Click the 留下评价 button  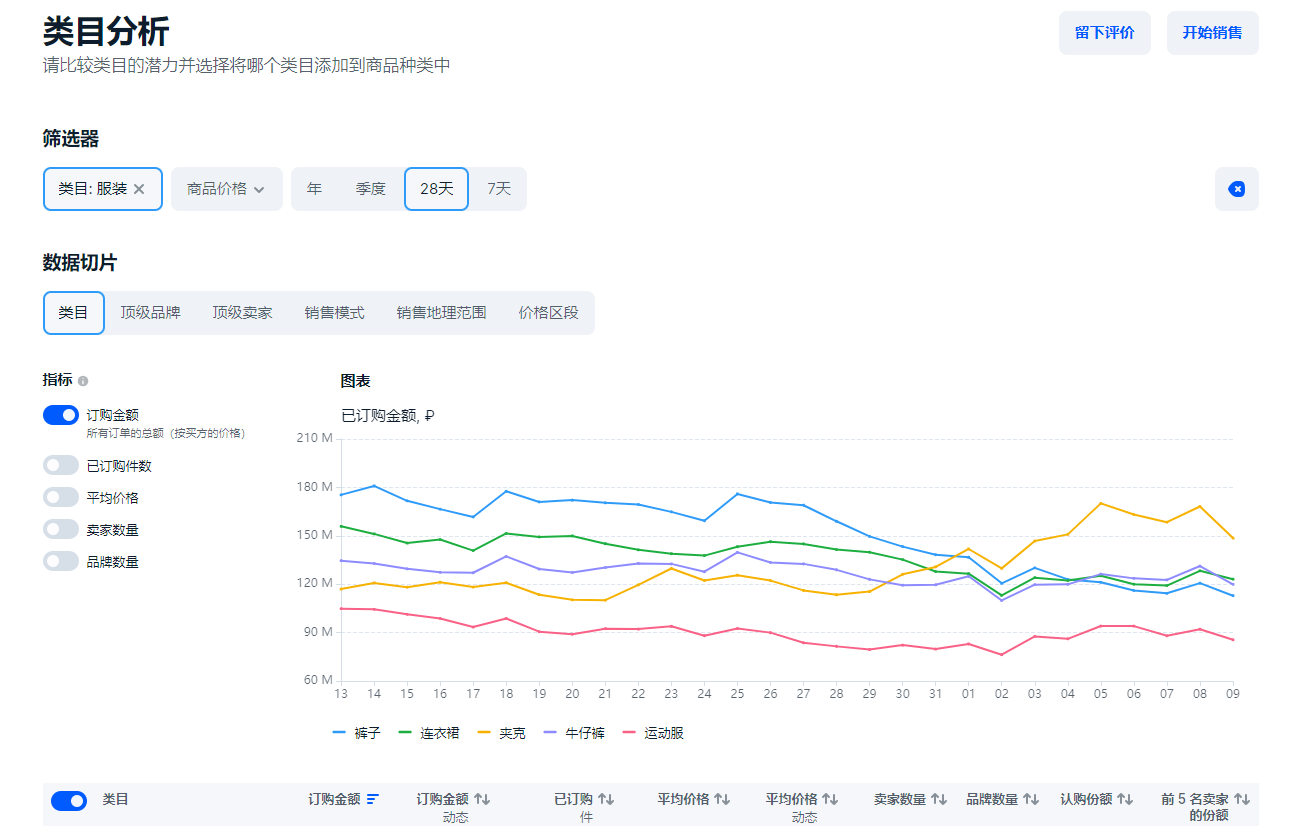pyautogui.click(x=1104, y=33)
